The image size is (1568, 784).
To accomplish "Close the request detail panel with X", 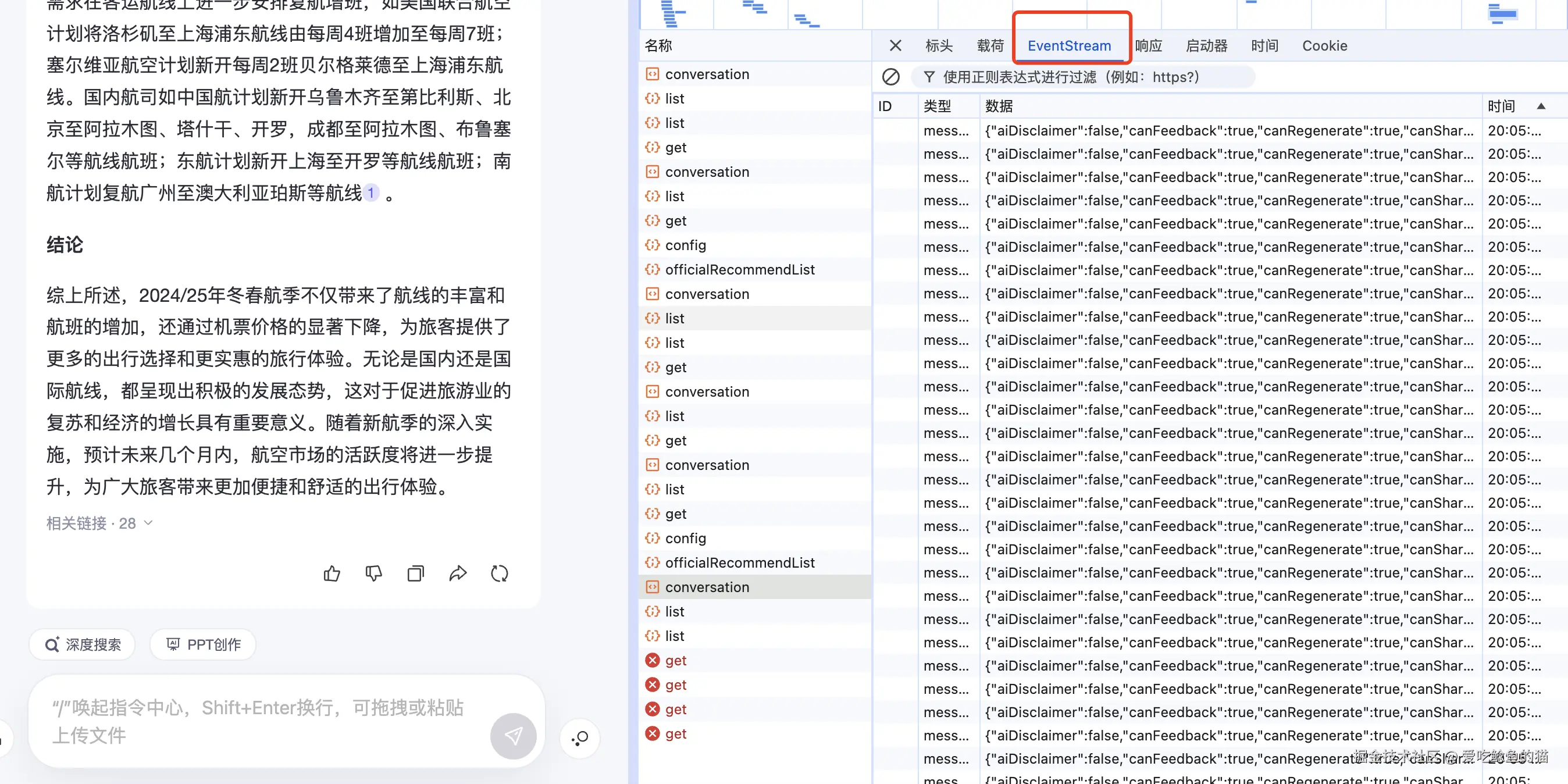I will pyautogui.click(x=896, y=45).
